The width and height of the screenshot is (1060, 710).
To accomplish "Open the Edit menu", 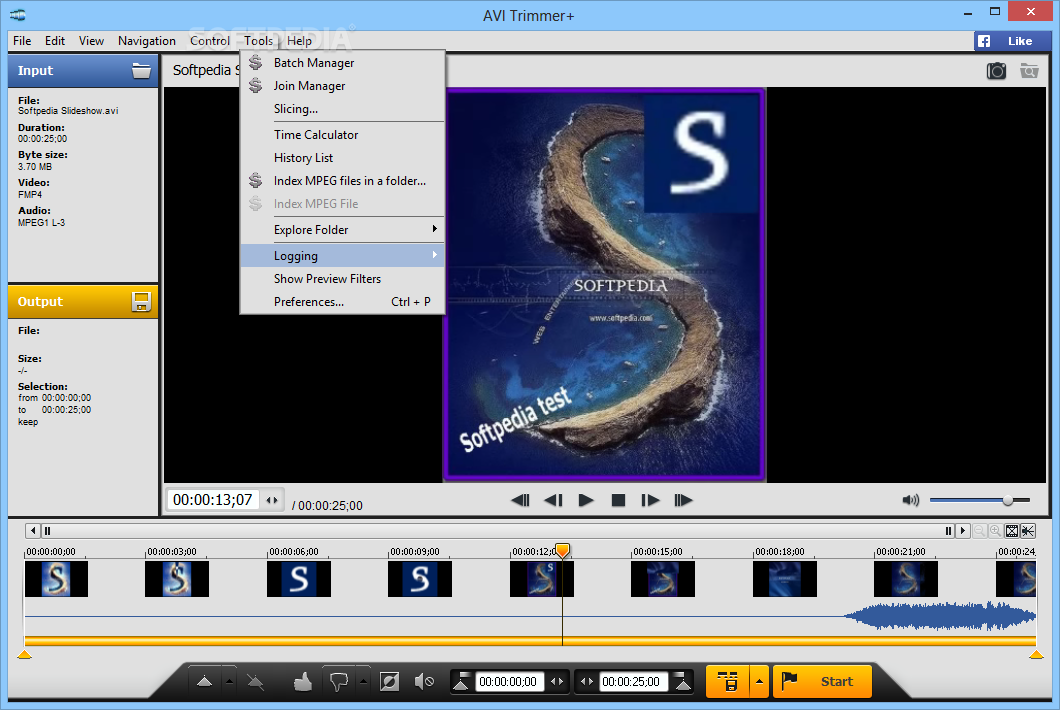I will click(55, 41).
